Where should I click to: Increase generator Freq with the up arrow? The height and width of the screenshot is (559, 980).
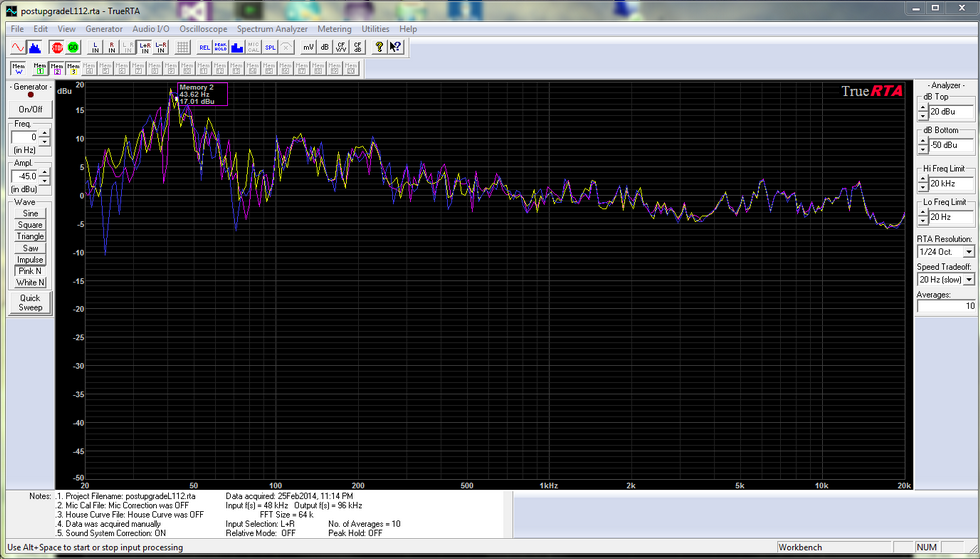coord(44,134)
